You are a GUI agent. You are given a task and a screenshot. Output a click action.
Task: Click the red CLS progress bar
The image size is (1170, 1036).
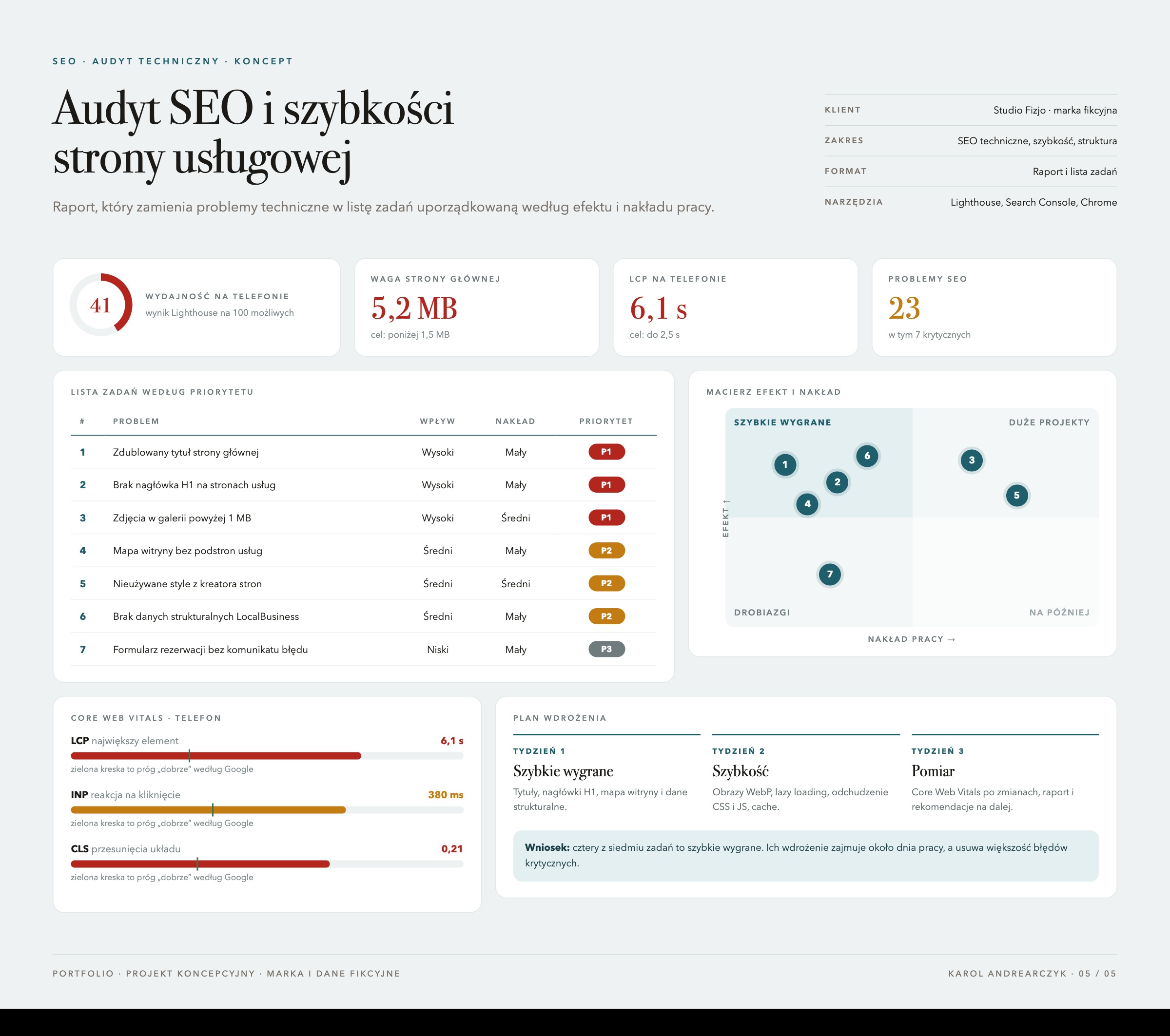point(200,864)
